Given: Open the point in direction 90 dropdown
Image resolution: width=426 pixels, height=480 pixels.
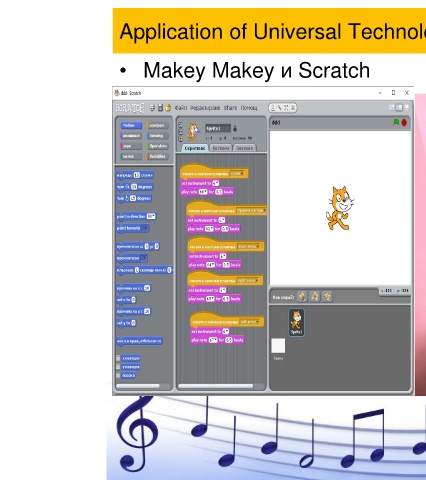Looking at the screenshot, I should coord(151,216).
